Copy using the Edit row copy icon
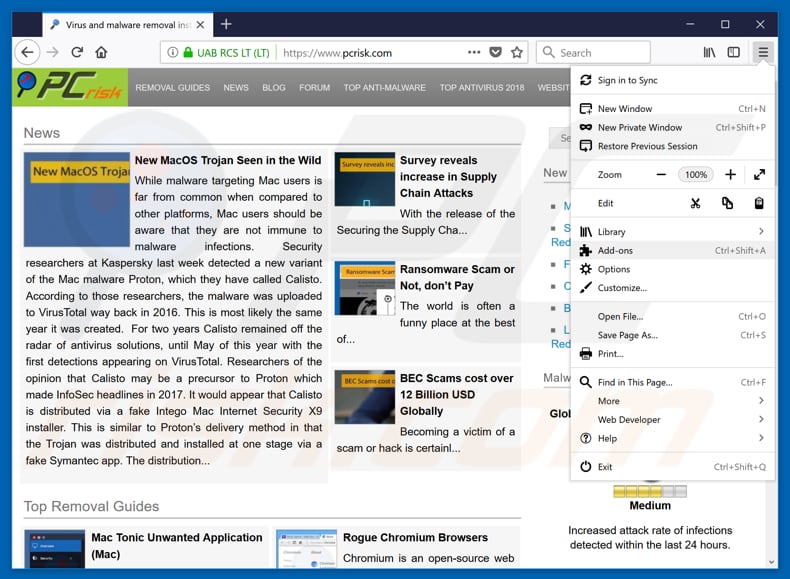Image resolution: width=790 pixels, height=579 pixels. [x=727, y=204]
